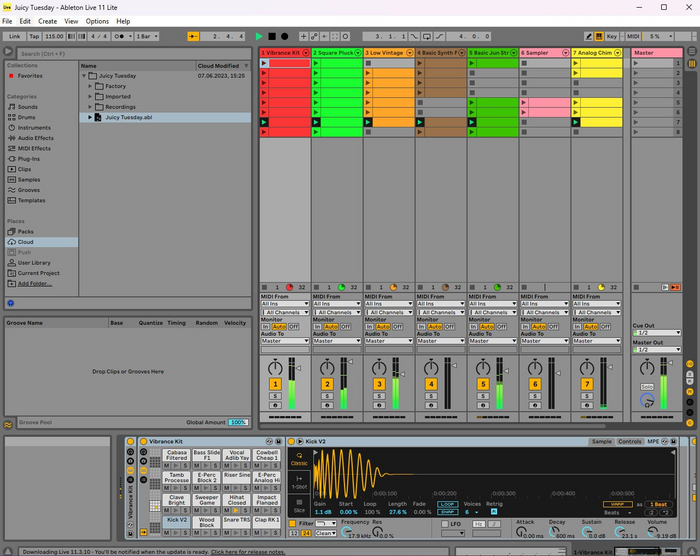The height and width of the screenshot is (556, 700).
Task: Click the Global Amount groove slider
Action: click(237, 423)
